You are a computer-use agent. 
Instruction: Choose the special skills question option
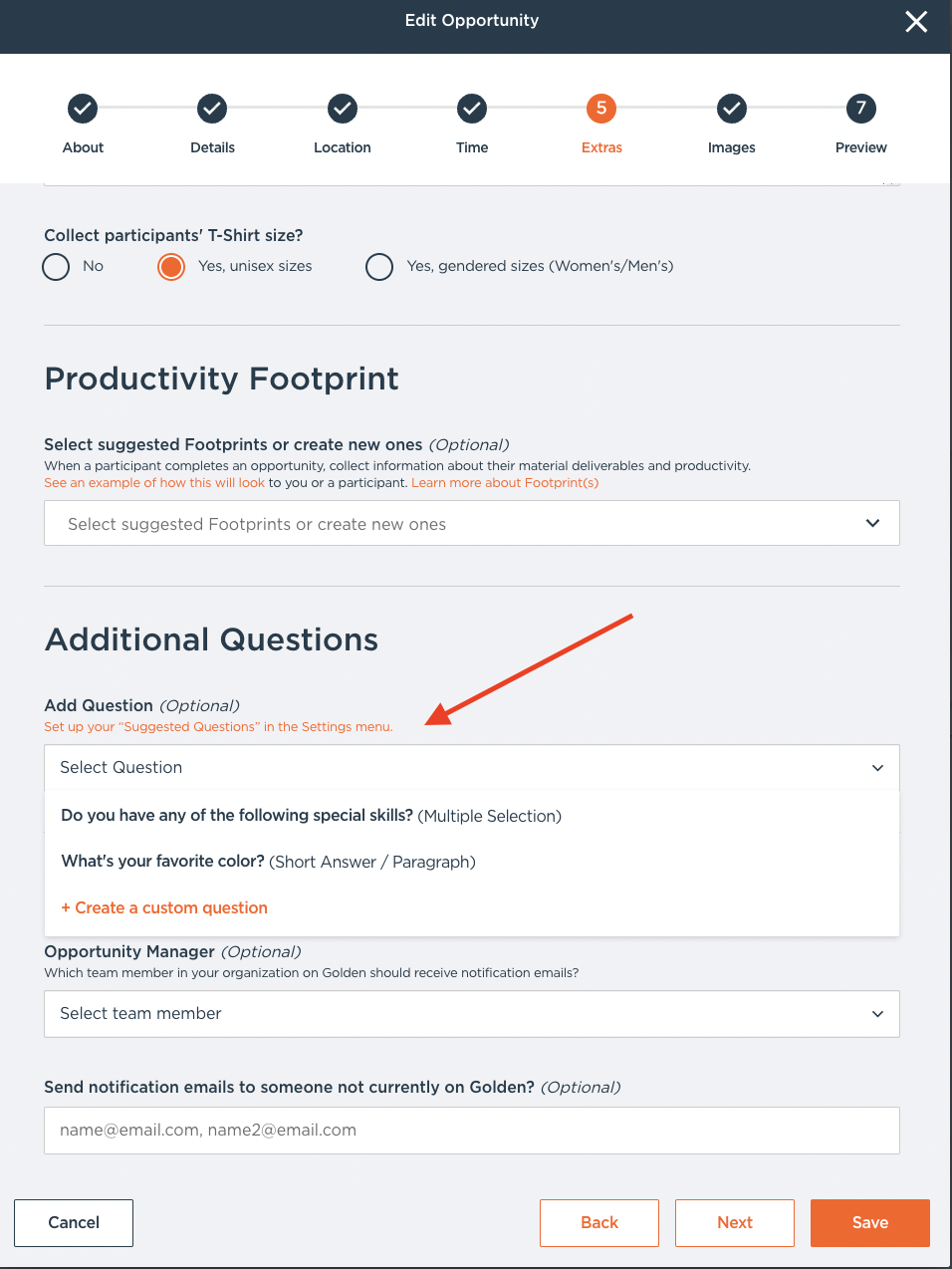(312, 816)
